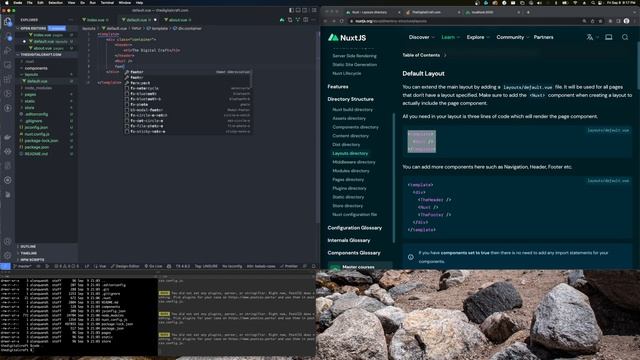Go back in the browser

click(326, 21)
